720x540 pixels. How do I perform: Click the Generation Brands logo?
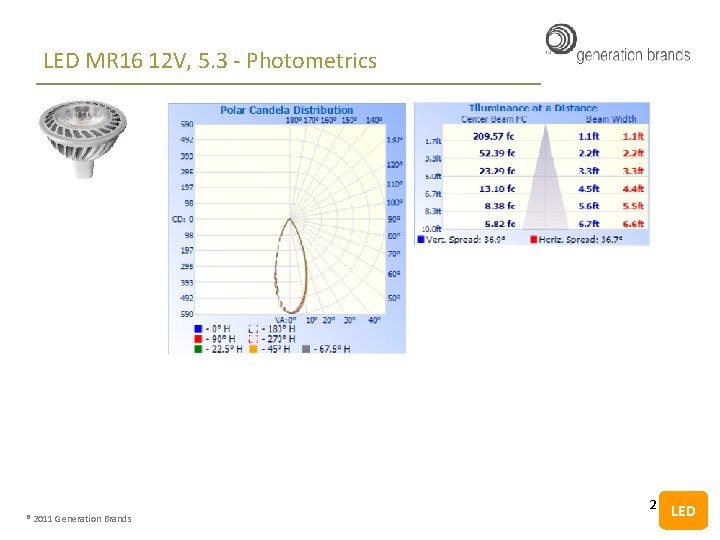coord(618,44)
